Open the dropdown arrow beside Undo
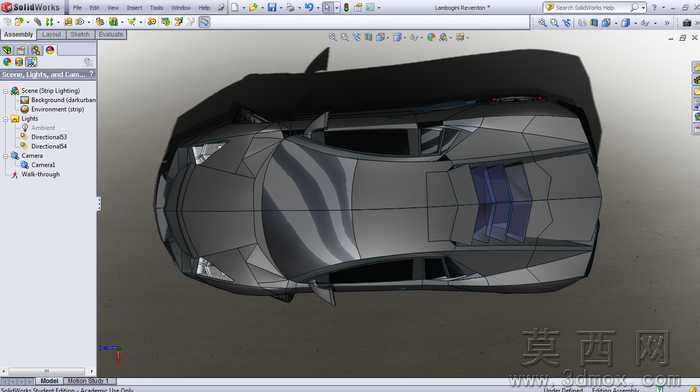Image resolution: width=700 pixels, height=392 pixels. pos(317,8)
